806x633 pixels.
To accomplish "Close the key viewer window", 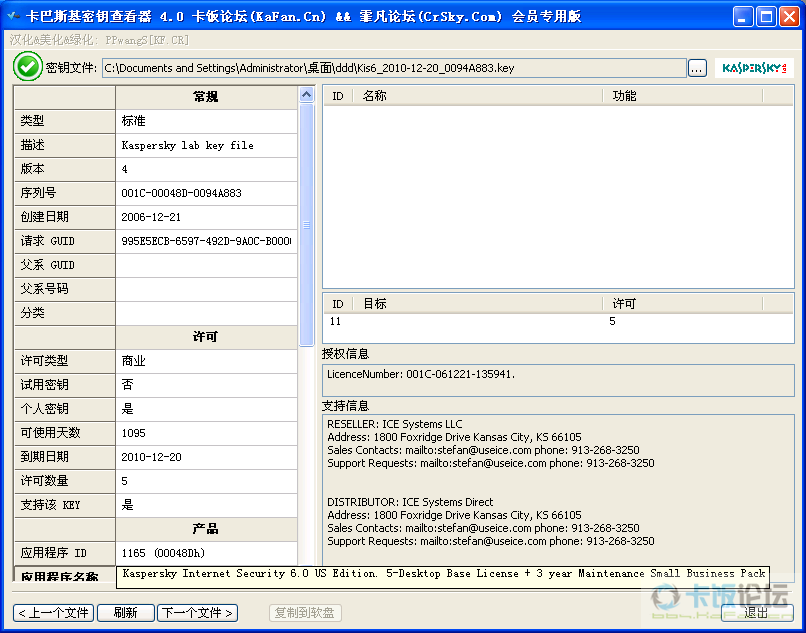I will pos(789,17).
